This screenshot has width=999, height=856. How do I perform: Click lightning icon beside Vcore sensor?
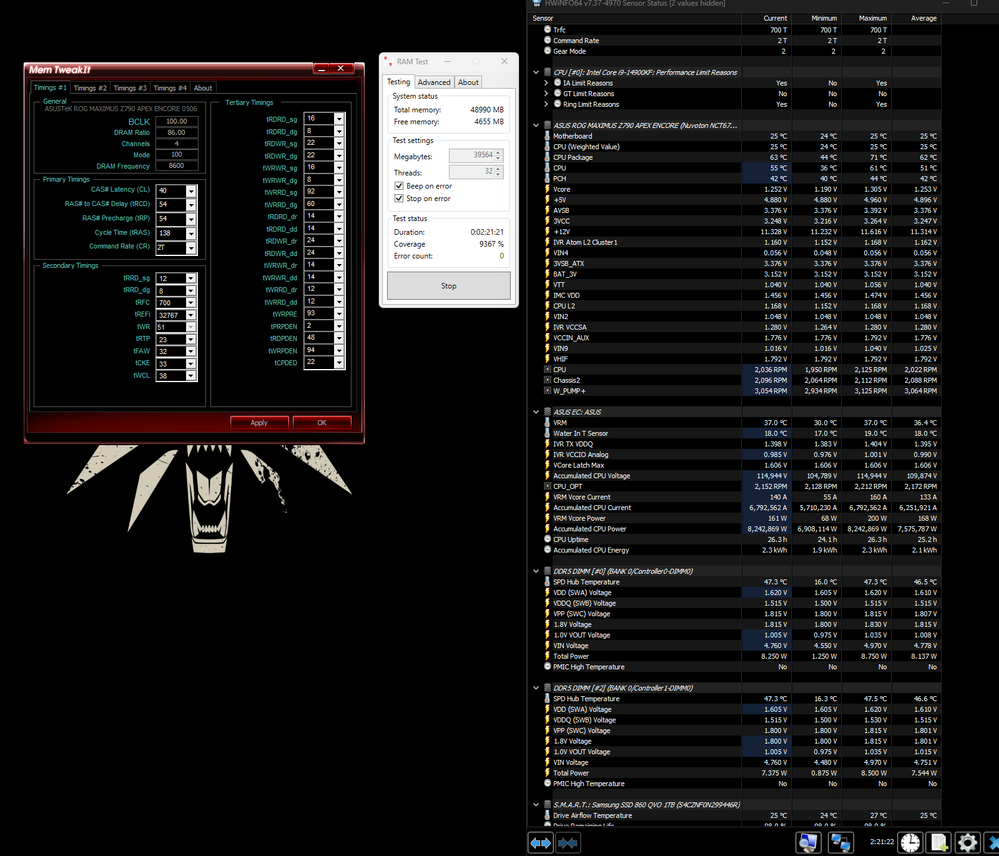coord(547,189)
